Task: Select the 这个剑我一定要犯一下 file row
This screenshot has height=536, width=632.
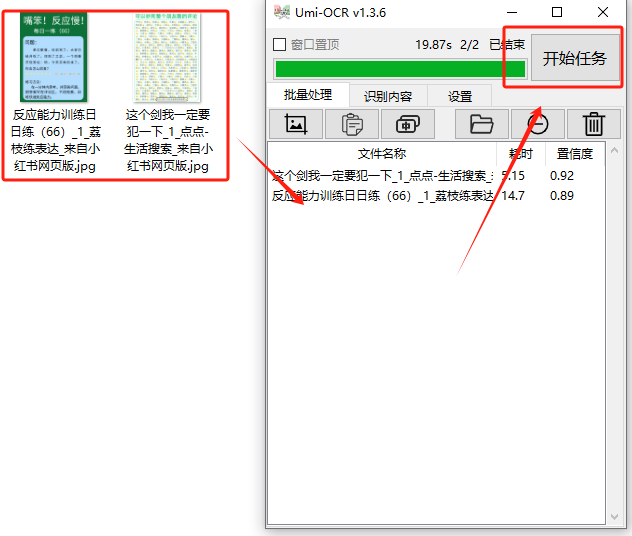Action: pyautogui.click(x=383, y=176)
